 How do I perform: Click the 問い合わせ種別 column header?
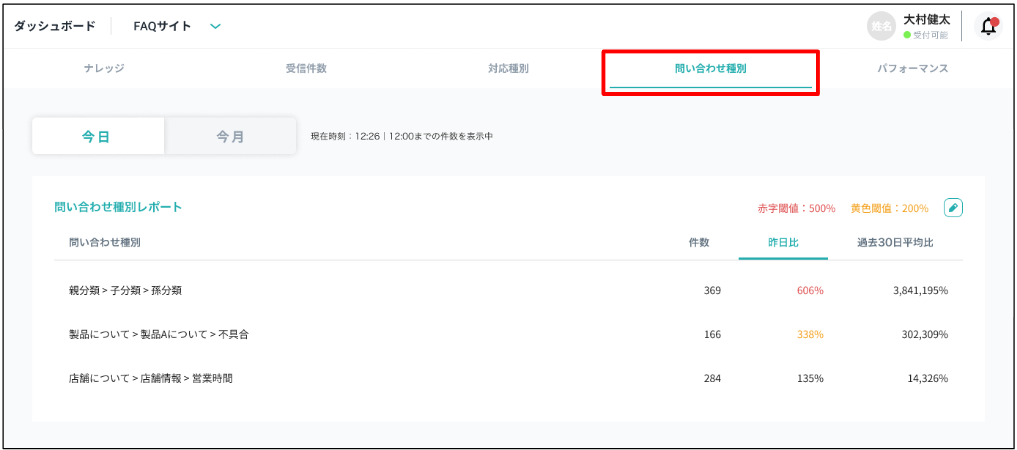pyautogui.click(x=105, y=243)
